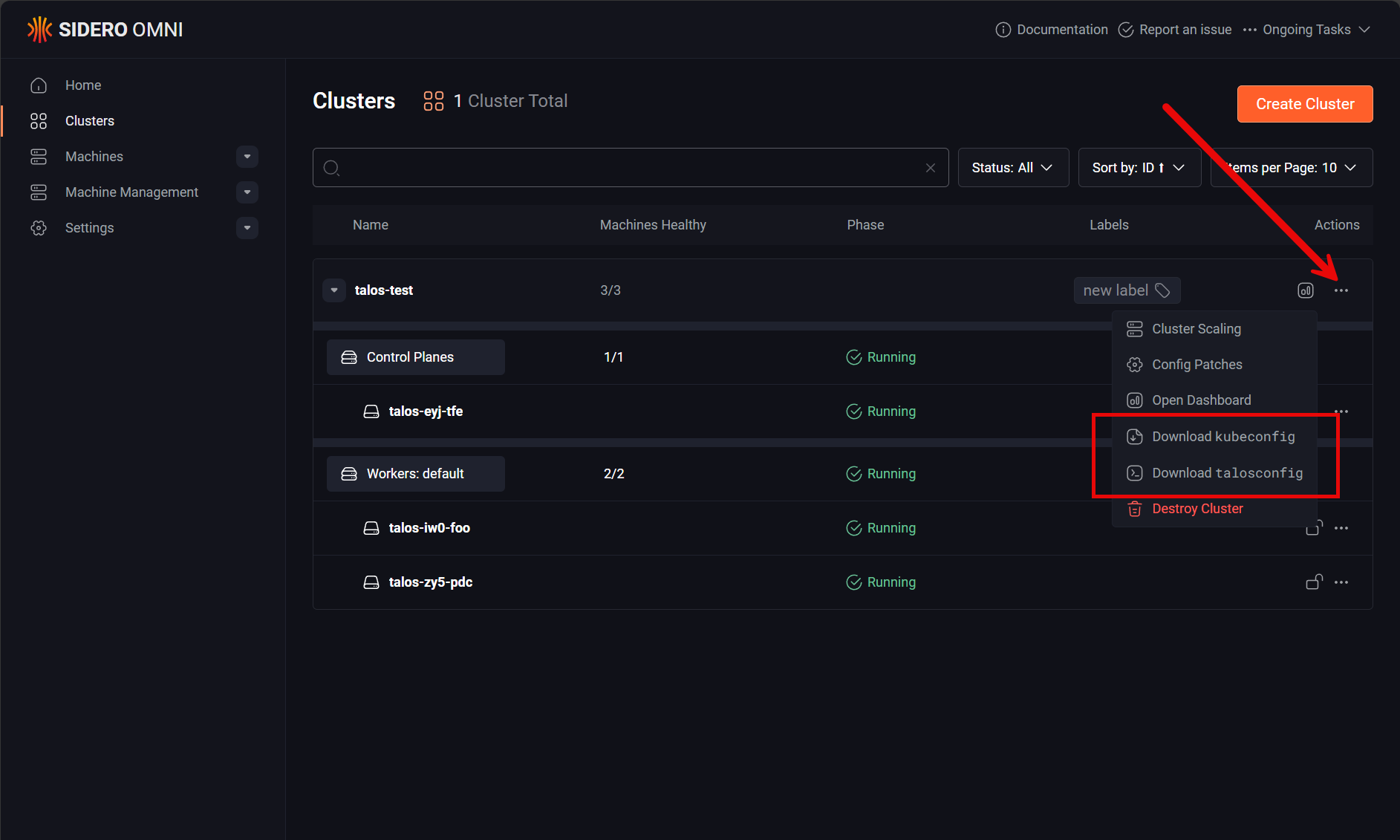Select the Clusters sidebar icon

[38, 120]
